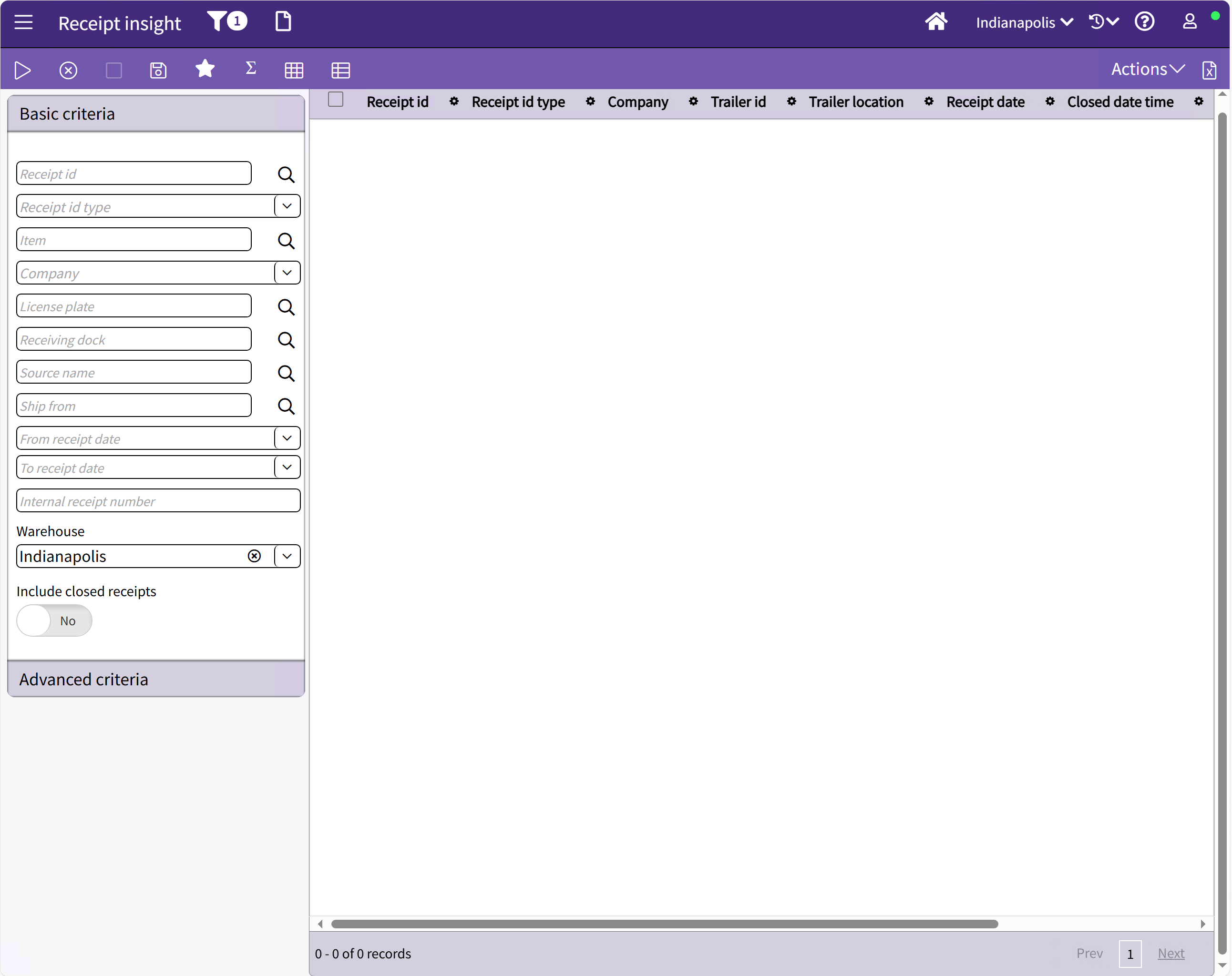
Task: Open the help question mark icon
Action: pyautogui.click(x=1144, y=22)
